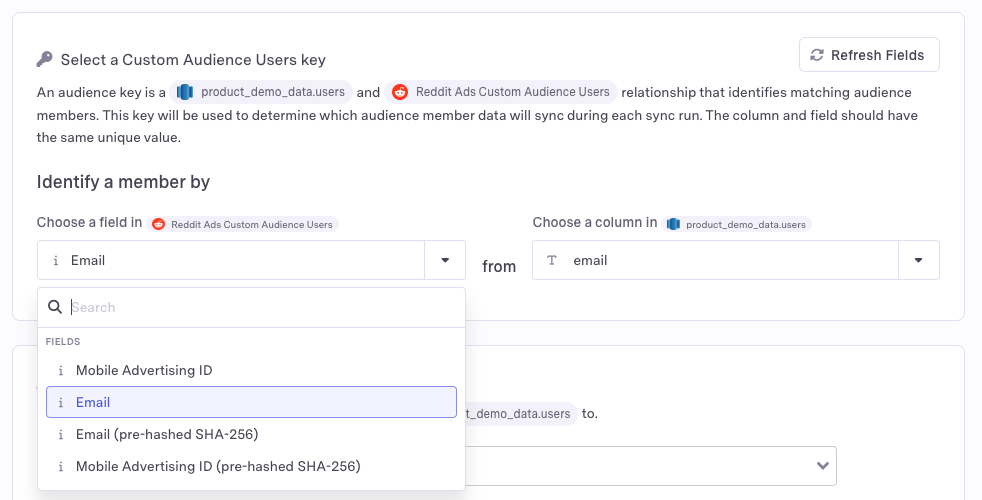
Task: Click the text type icon in email column field
Action: tap(552, 260)
